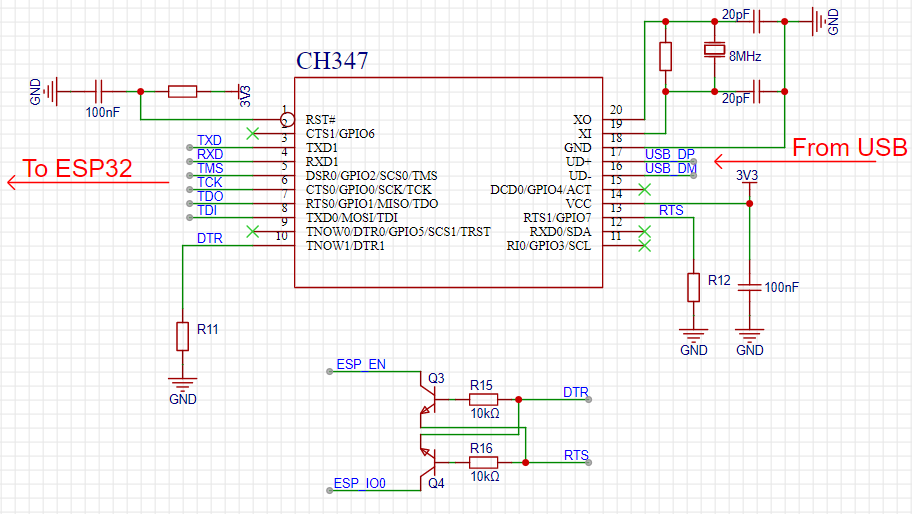Click the RXD1 pin label
Viewport: 912px width, 514px height.
coord(322,162)
